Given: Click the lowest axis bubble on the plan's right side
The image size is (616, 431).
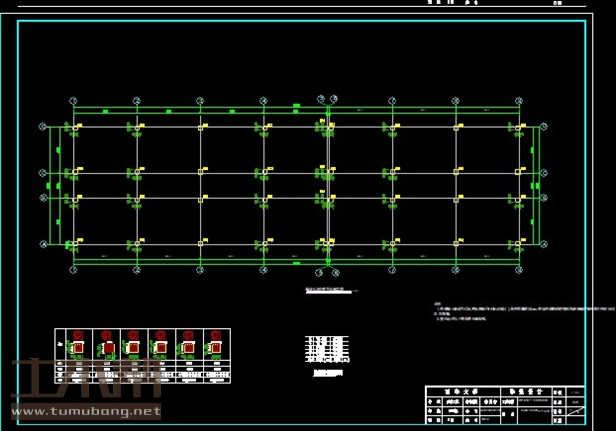Looking at the screenshot, I should click(x=545, y=243).
